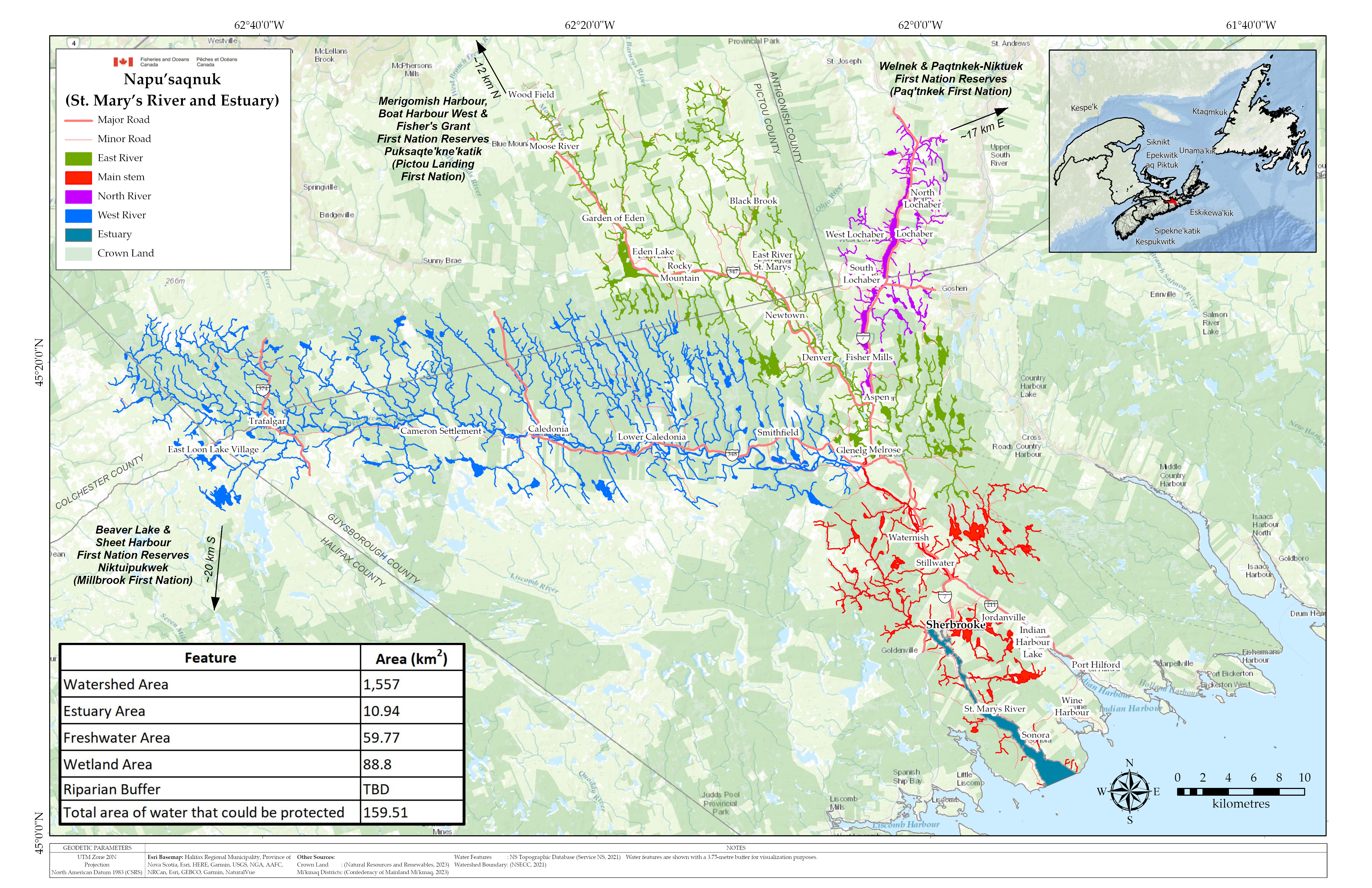Click the North River purple swatch
Viewport: 1372px width, 888px height.
click(78, 197)
